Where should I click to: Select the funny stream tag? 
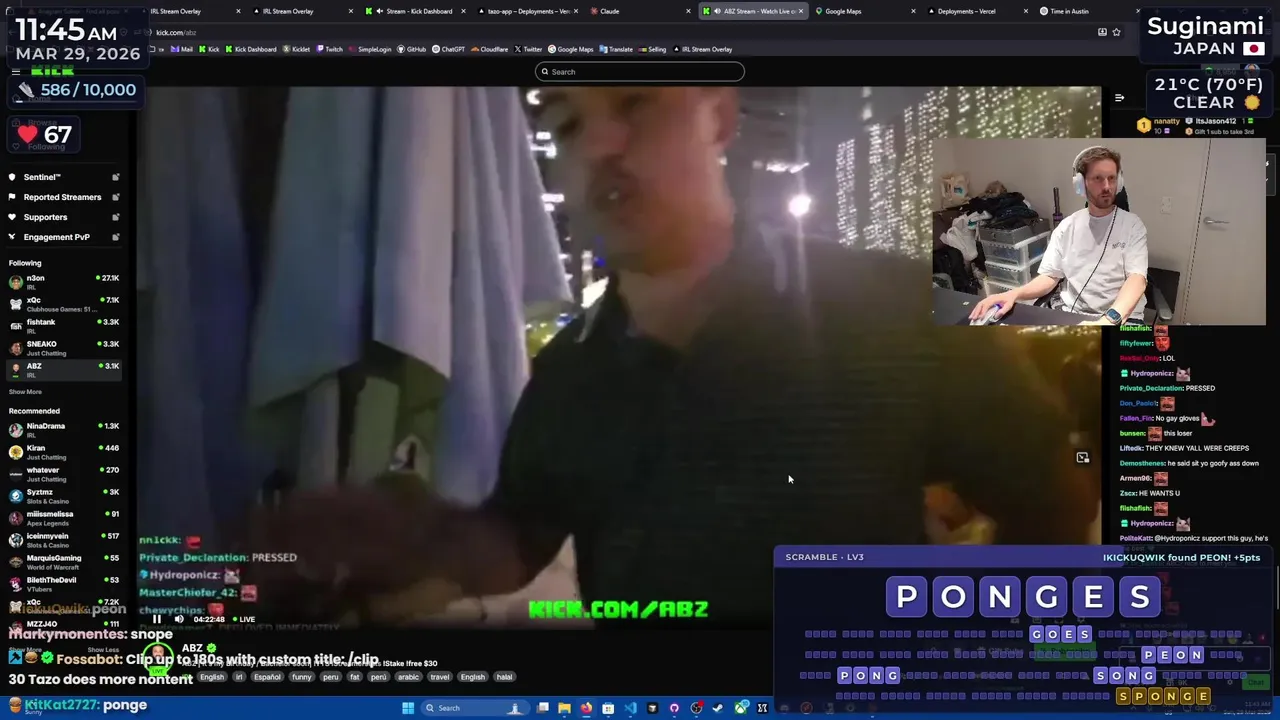[x=301, y=677]
